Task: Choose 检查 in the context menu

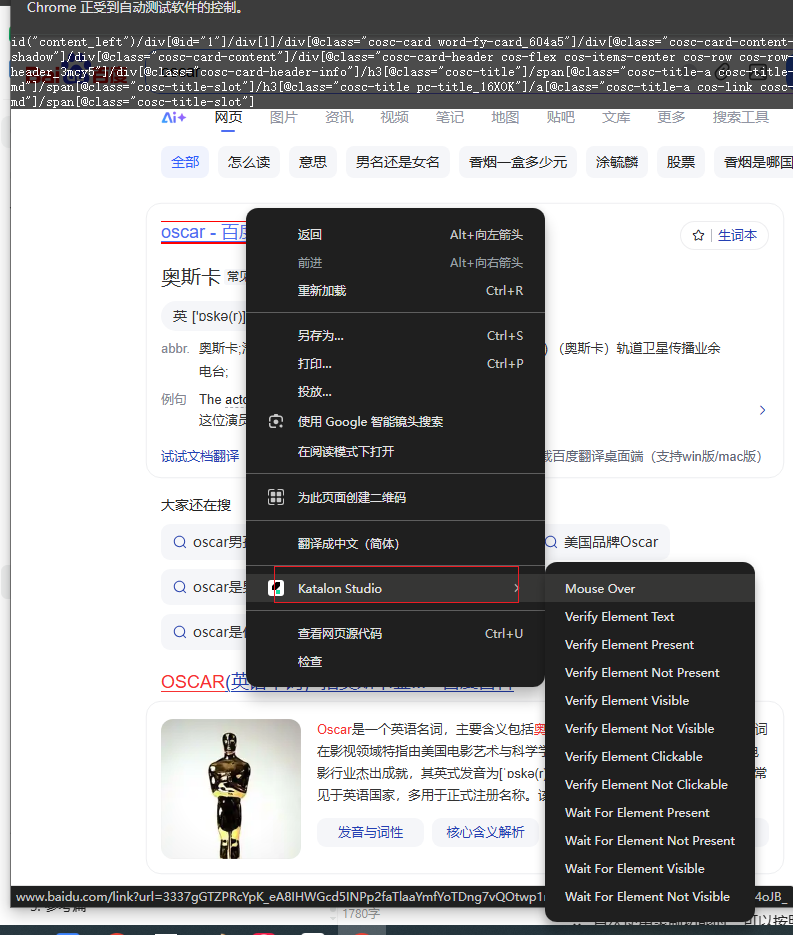Action: click(395, 662)
